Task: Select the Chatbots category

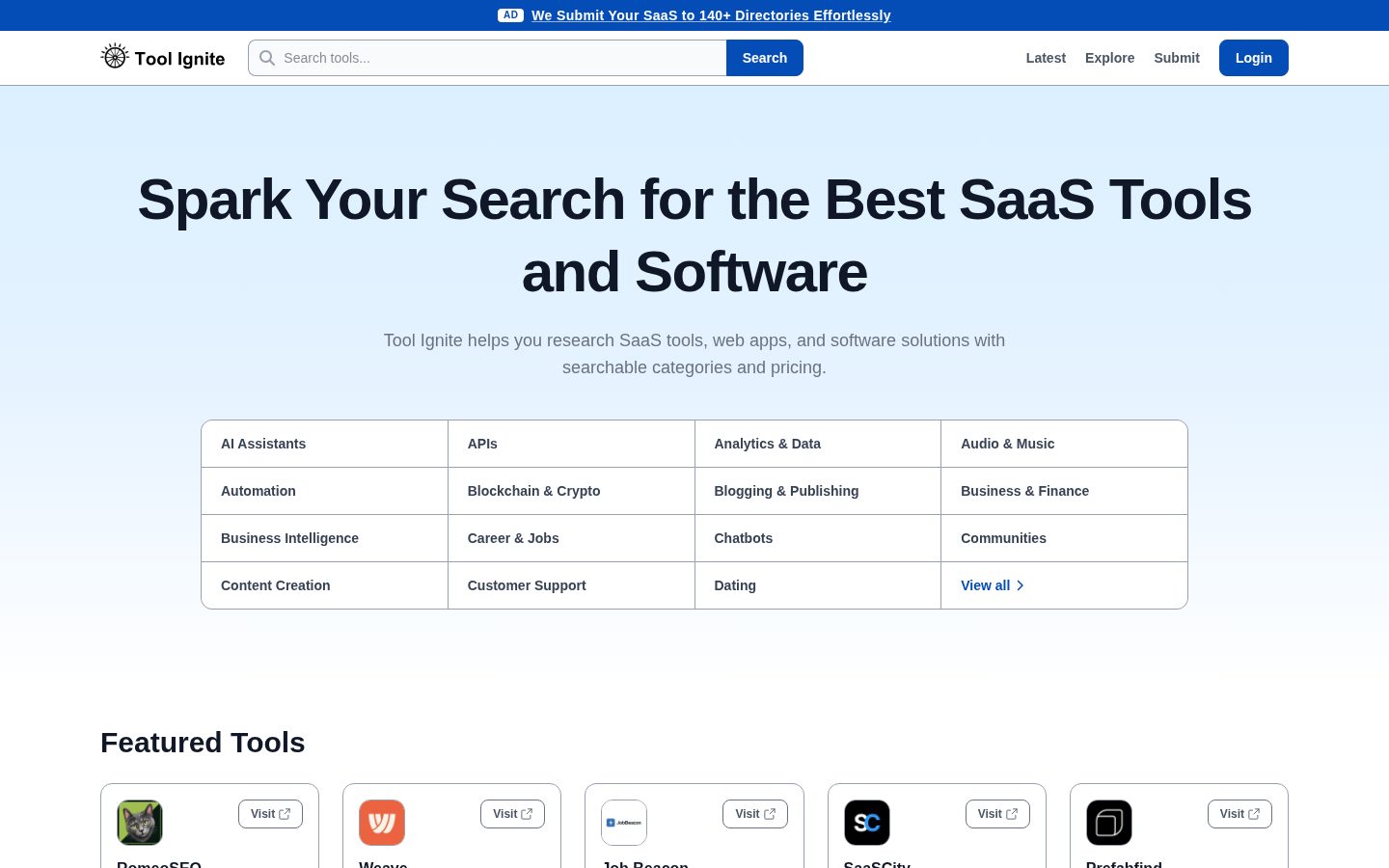Action: [x=818, y=538]
